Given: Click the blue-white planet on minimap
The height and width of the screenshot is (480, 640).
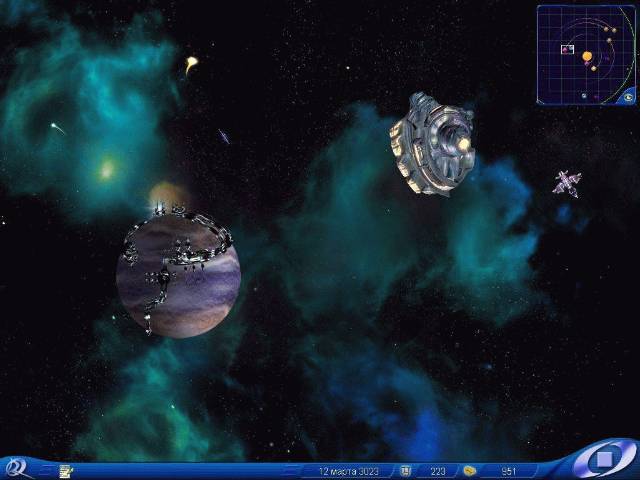Looking at the screenshot, I should (584, 96).
